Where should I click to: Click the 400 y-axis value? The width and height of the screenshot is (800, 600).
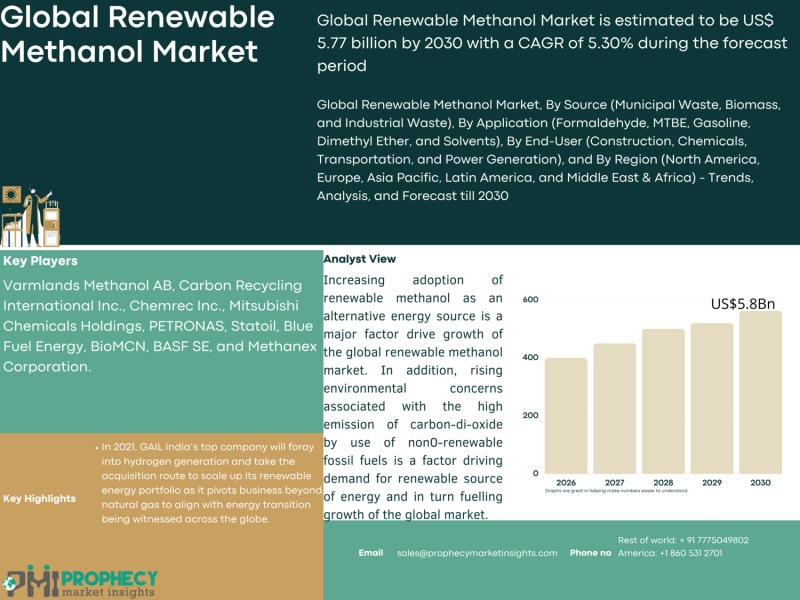pos(531,357)
